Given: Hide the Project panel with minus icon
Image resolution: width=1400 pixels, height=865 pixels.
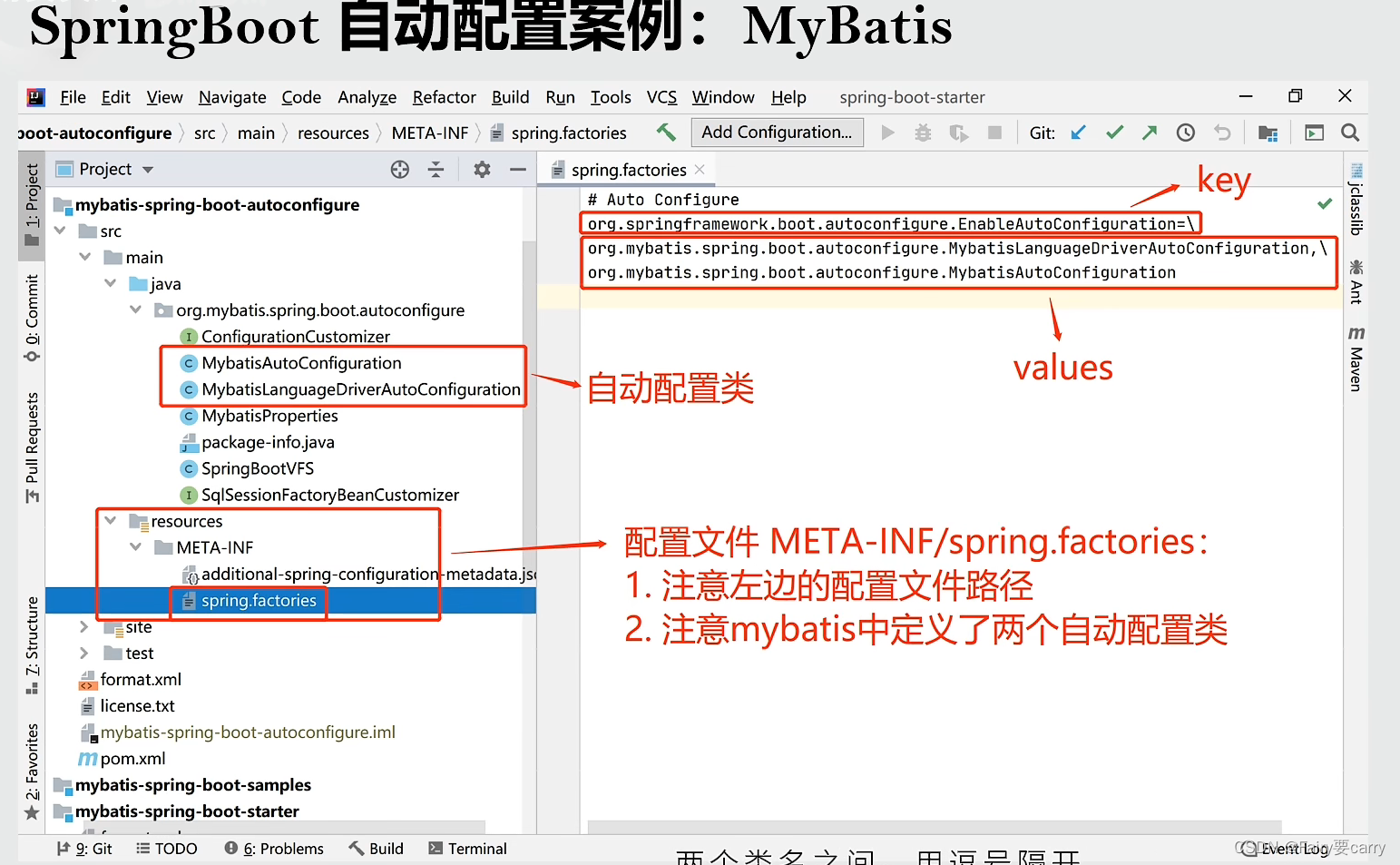Looking at the screenshot, I should tap(517, 169).
